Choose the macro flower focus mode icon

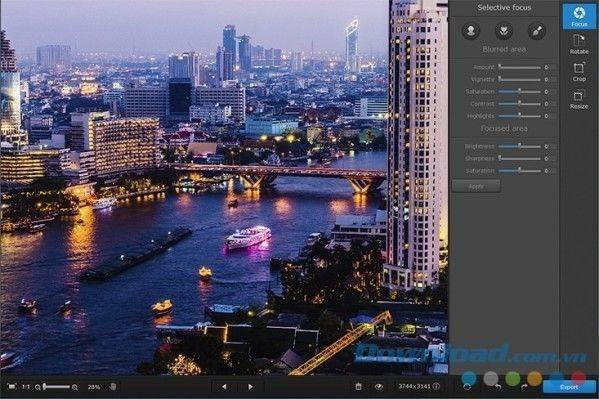[504, 31]
